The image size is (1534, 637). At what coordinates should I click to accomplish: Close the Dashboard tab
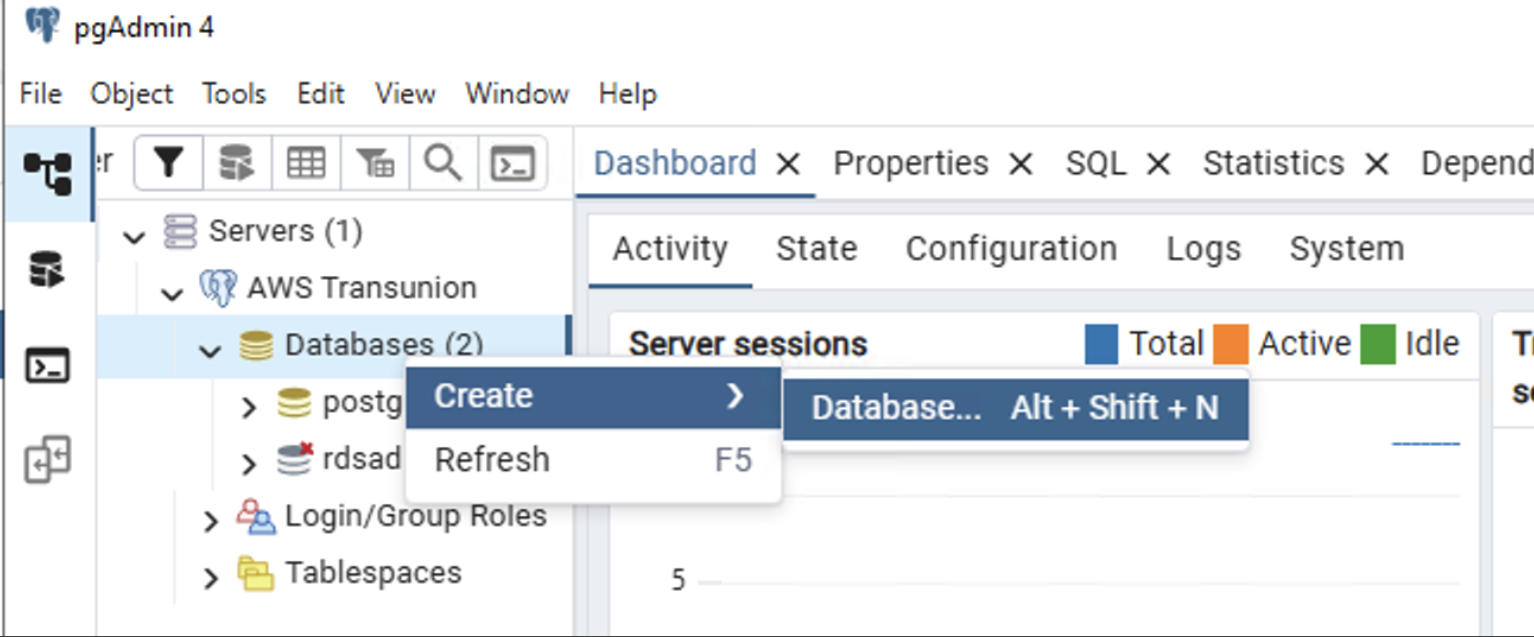point(788,164)
